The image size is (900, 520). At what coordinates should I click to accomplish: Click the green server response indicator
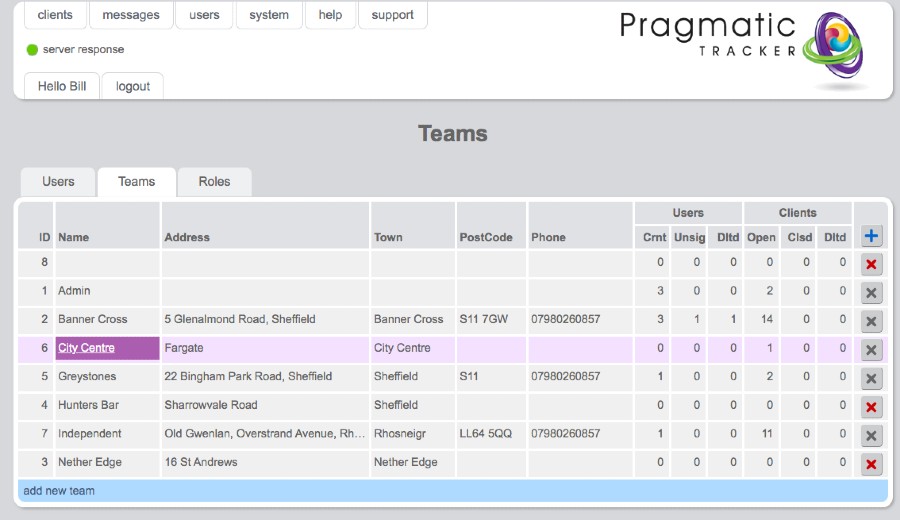click(x=32, y=50)
